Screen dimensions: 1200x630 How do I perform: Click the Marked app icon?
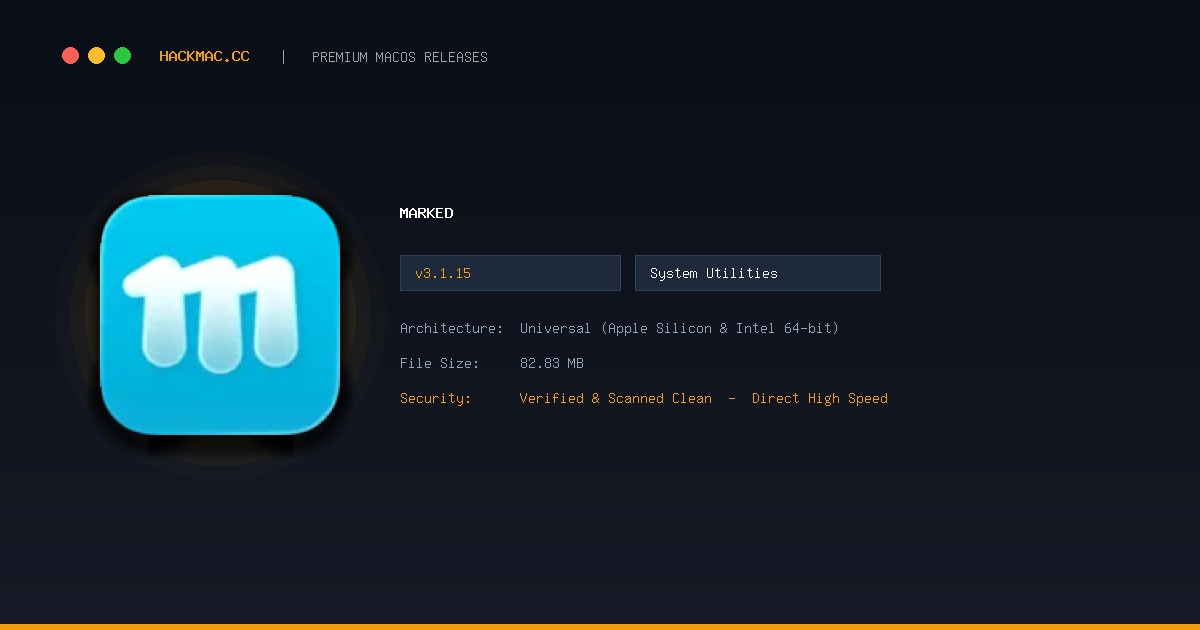tap(220, 314)
